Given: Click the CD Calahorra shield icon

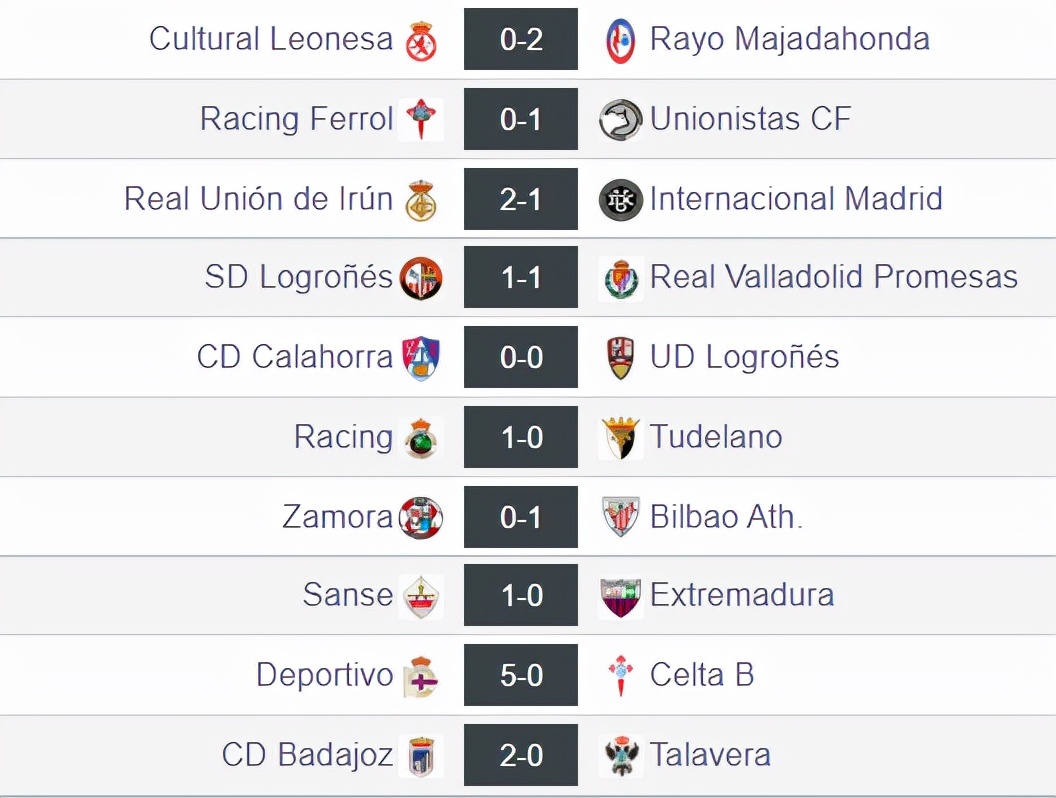Looking at the screenshot, I should pyautogui.click(x=421, y=357).
